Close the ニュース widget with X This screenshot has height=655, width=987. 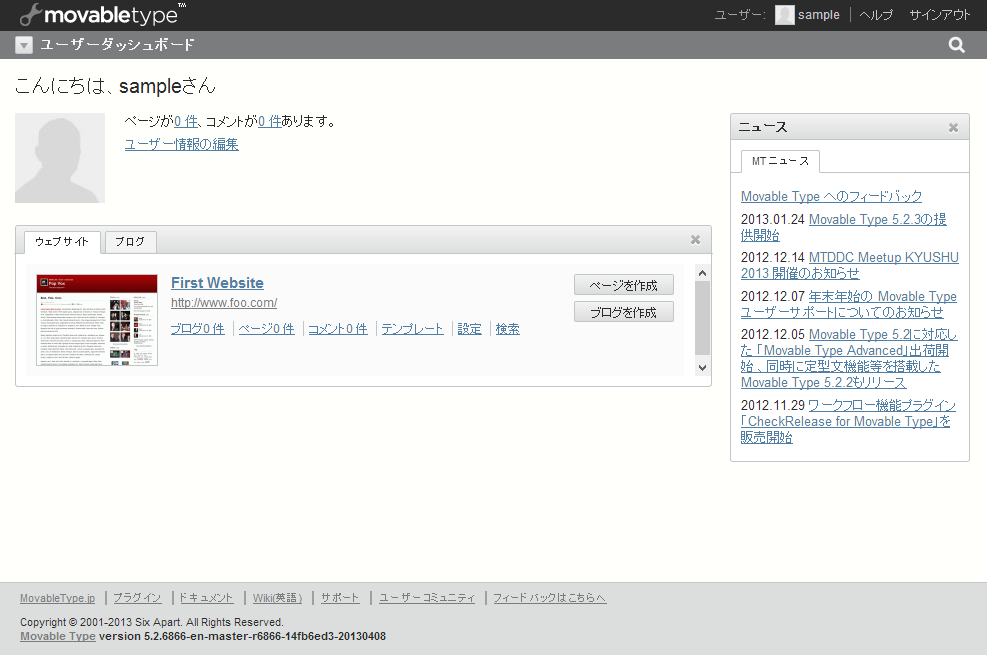(x=954, y=128)
